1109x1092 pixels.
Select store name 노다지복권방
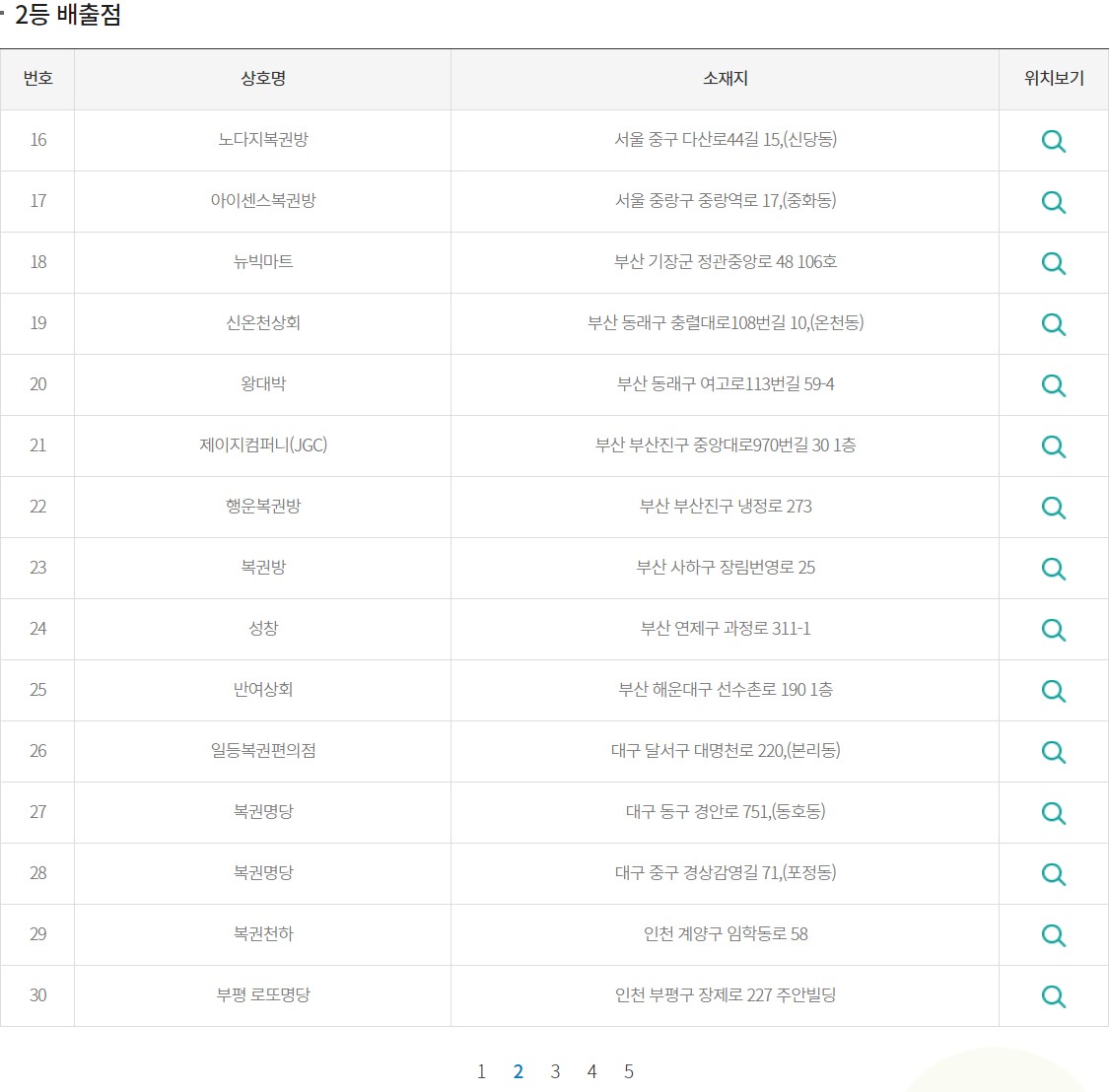pos(263,139)
